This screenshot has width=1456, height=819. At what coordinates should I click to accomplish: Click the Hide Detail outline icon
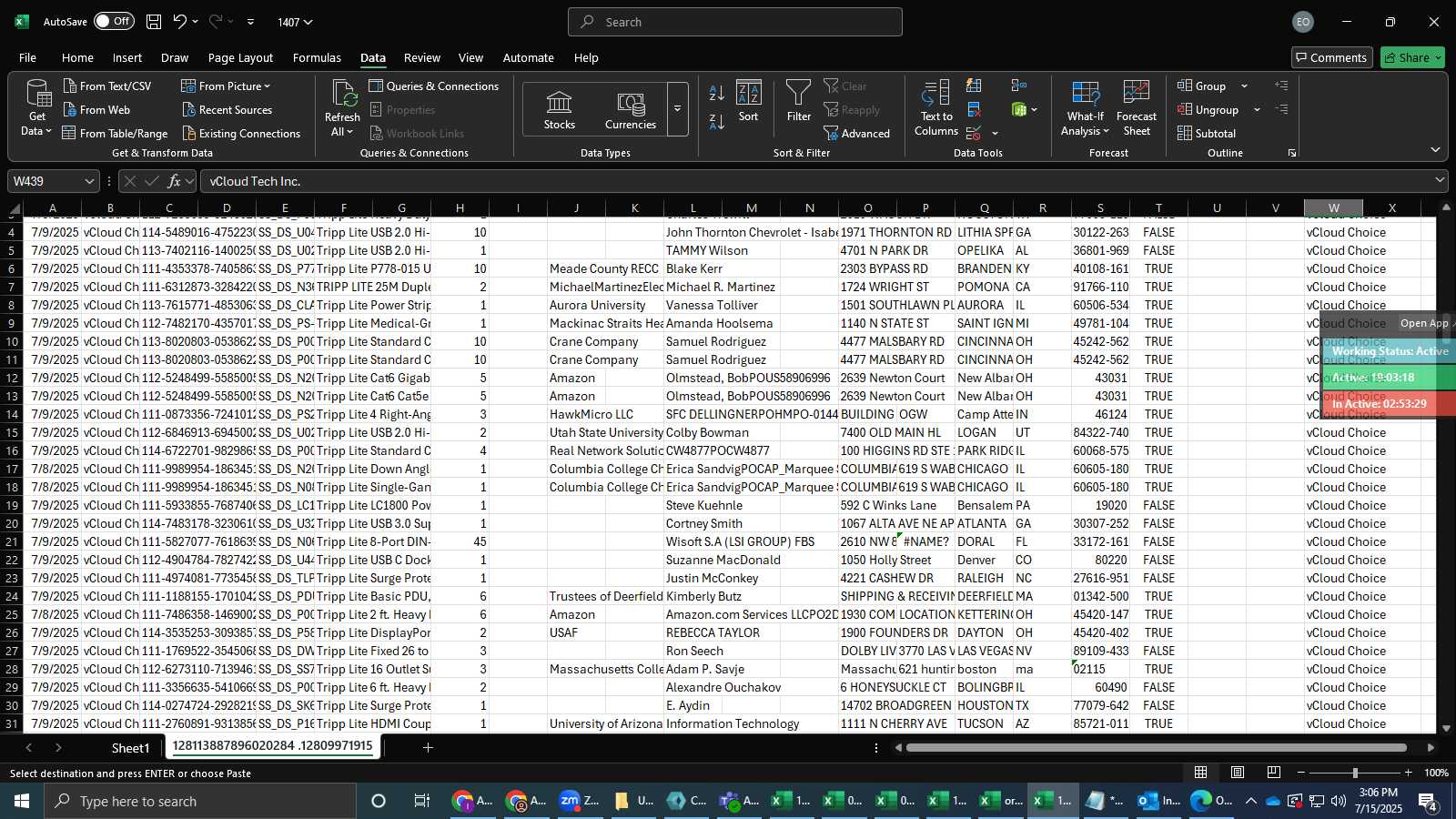pyautogui.click(x=1281, y=109)
